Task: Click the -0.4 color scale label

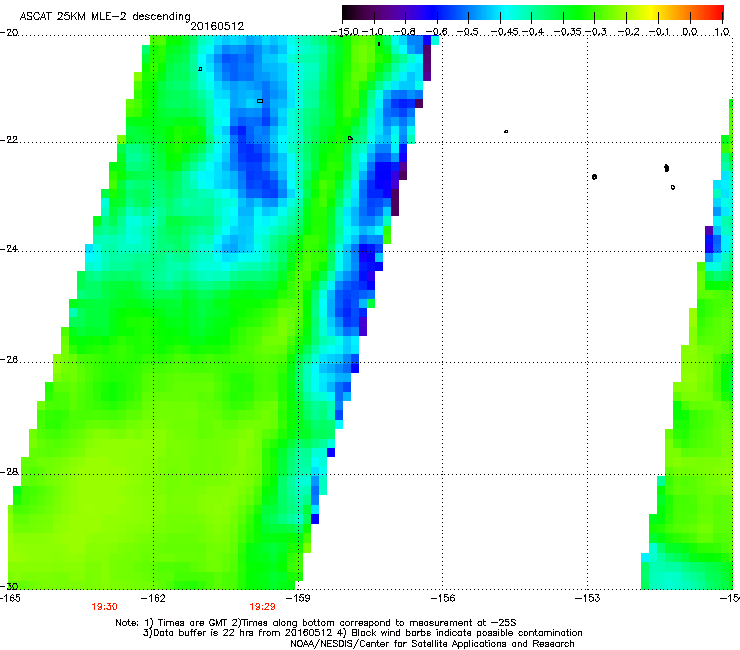Action: 532,32
